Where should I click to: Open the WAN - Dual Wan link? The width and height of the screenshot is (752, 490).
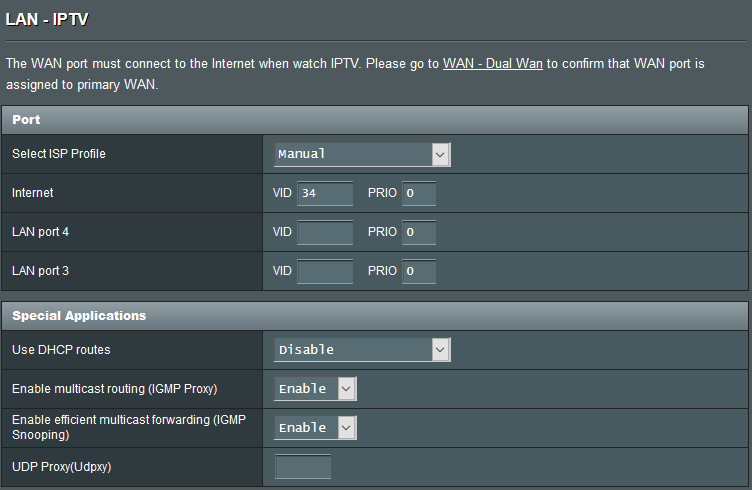(x=493, y=64)
